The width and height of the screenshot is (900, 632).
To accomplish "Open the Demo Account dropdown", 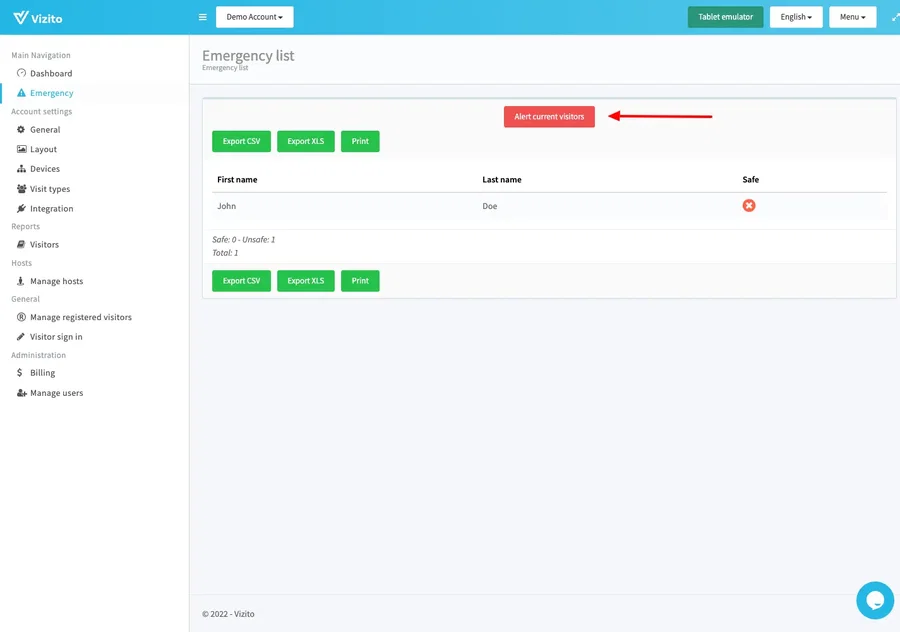I will pos(254,17).
